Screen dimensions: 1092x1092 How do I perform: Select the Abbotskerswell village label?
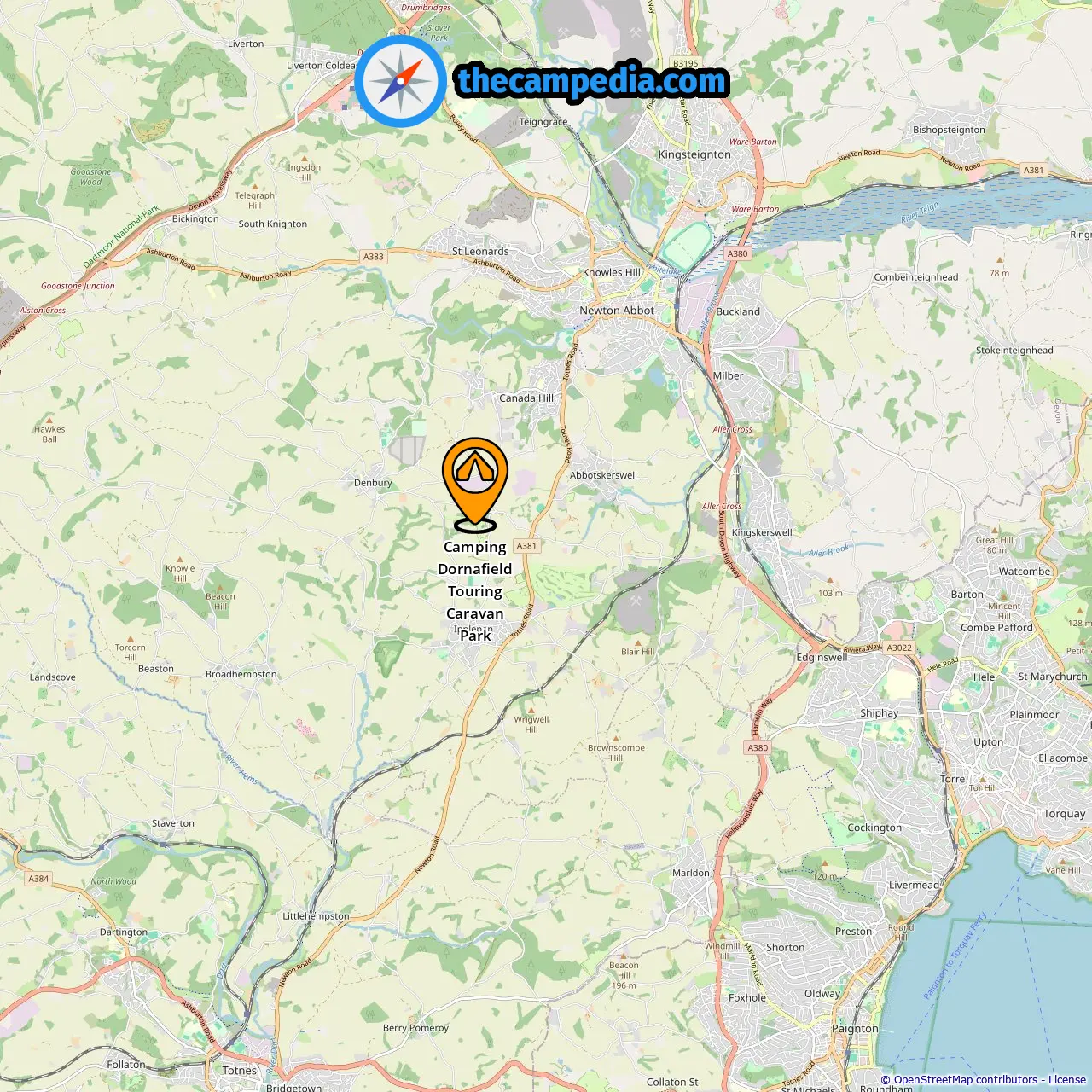(x=603, y=475)
